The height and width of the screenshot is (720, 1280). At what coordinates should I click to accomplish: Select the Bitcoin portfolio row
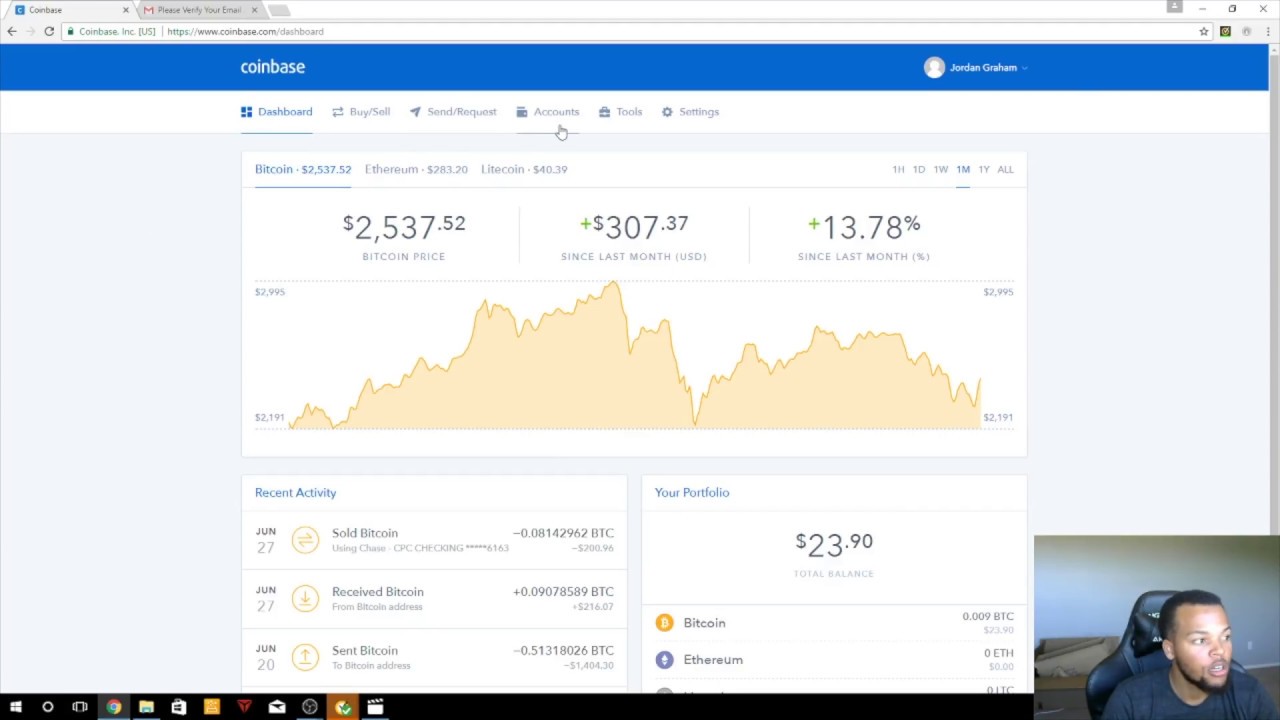(834, 623)
